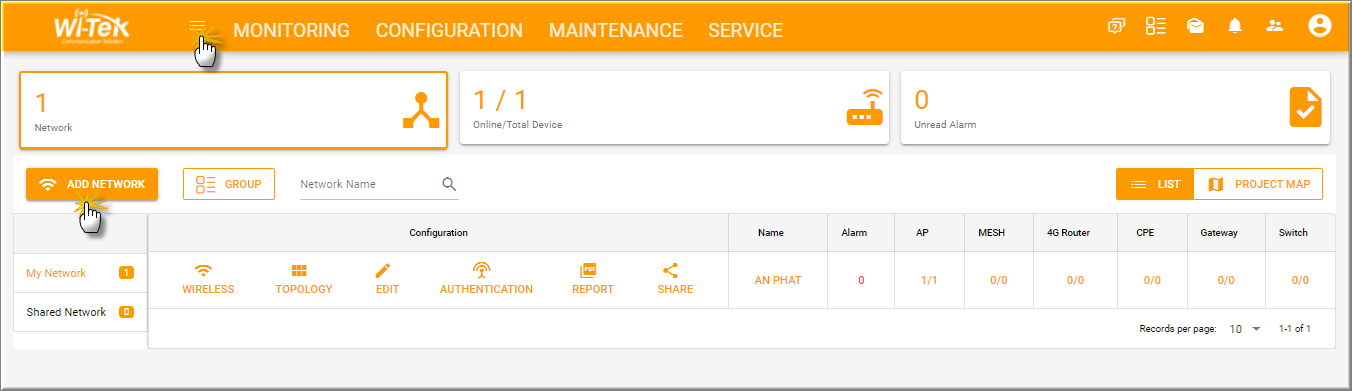The width and height of the screenshot is (1352, 391).
Task: Click EDIT pencil for AN PHAT
Action: click(x=387, y=280)
